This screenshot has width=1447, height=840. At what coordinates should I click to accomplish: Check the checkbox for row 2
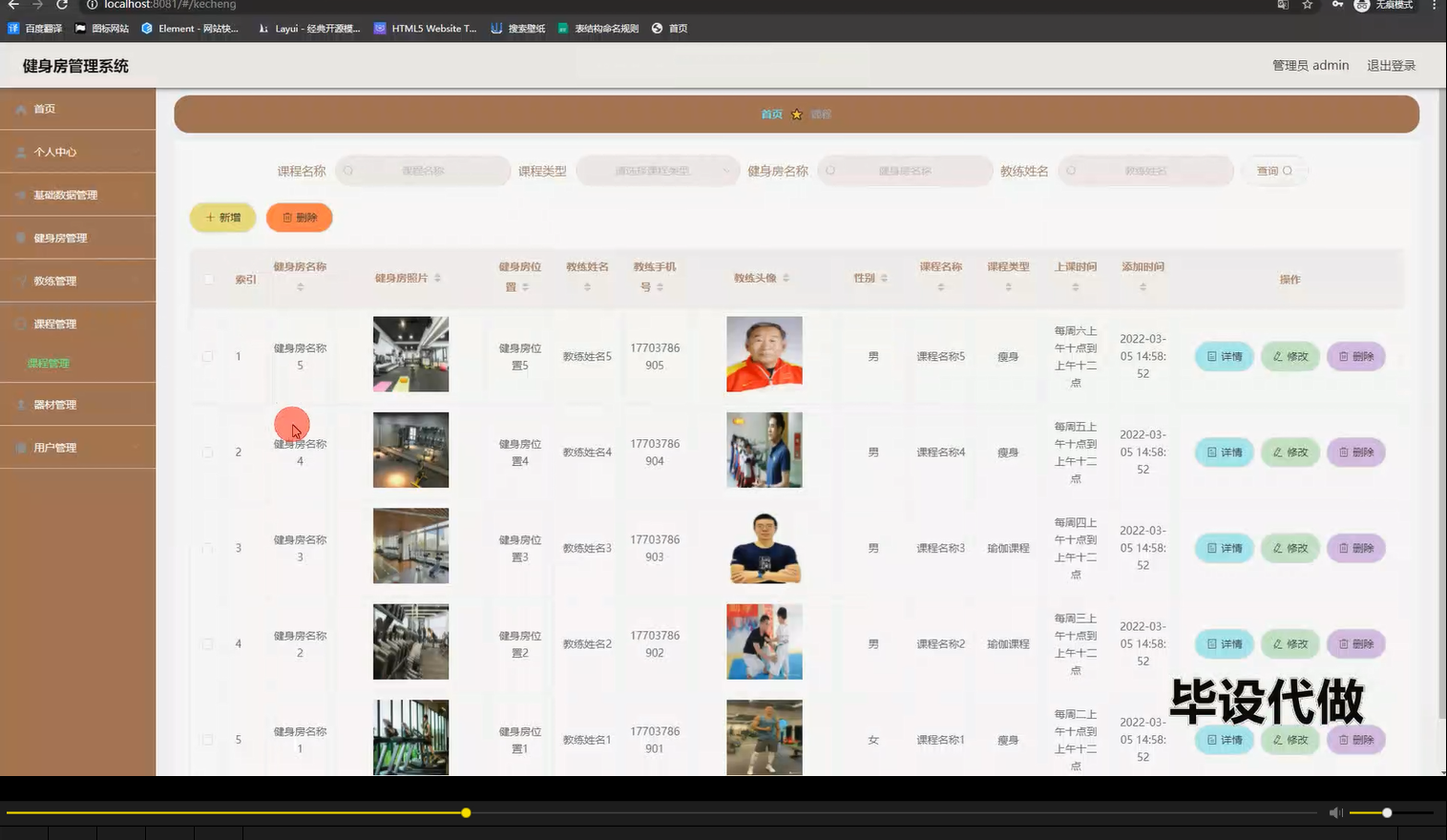[x=207, y=452]
